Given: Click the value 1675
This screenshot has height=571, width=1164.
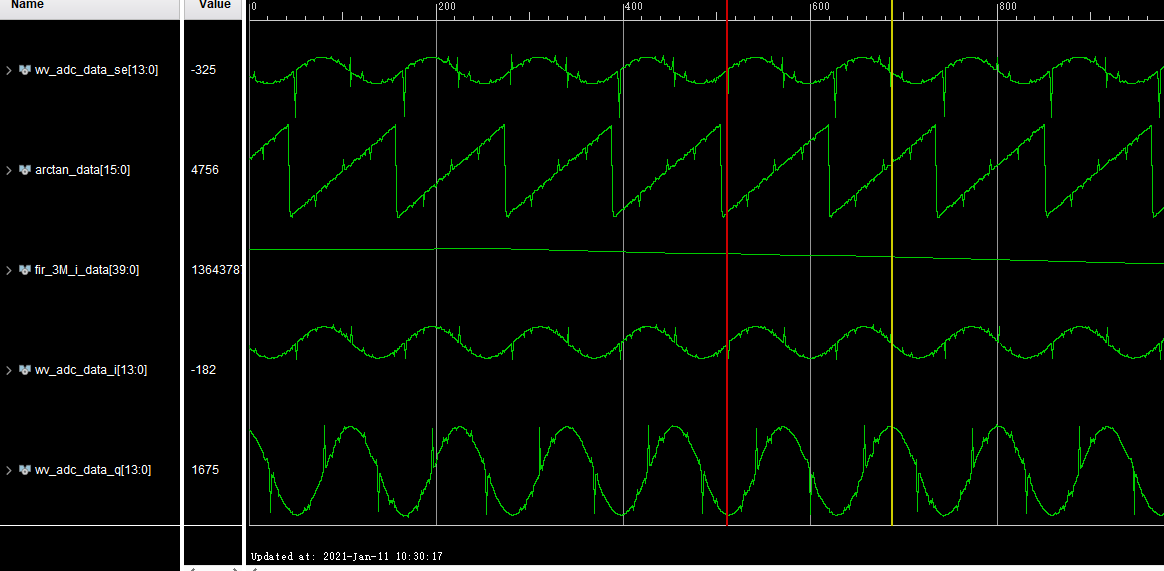Looking at the screenshot, I should point(205,470).
